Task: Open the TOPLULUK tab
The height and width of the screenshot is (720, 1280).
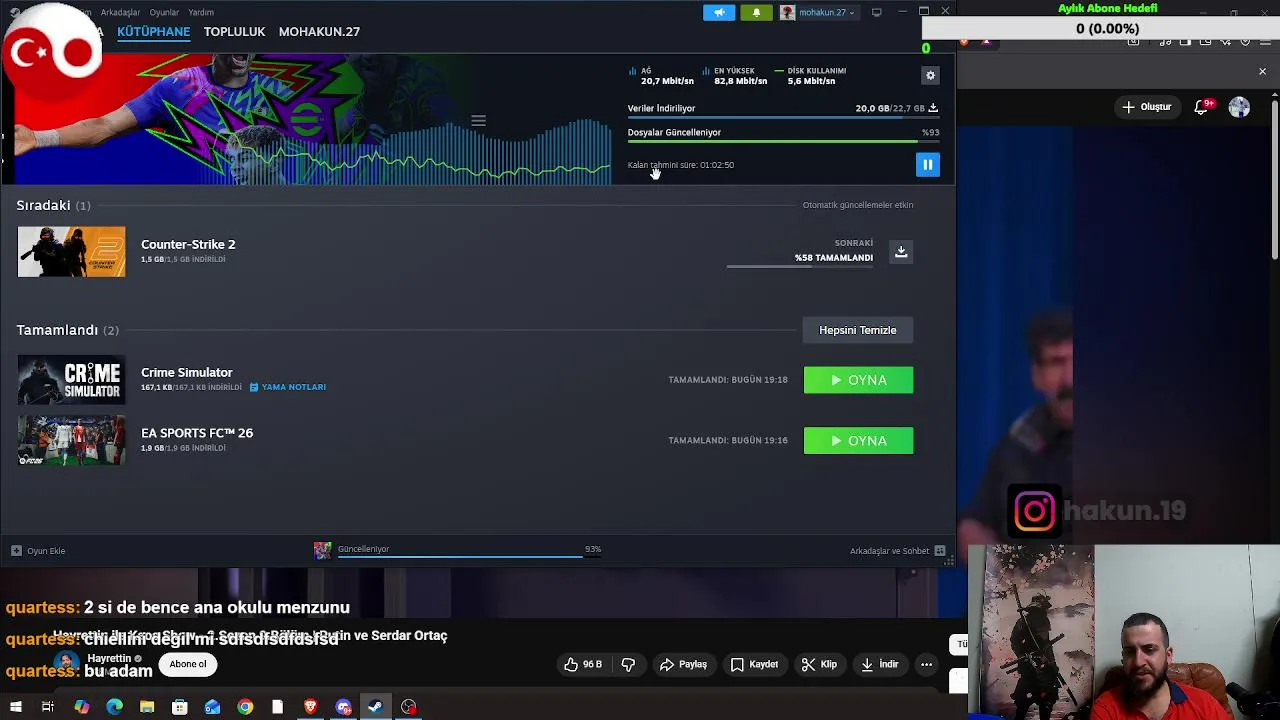Action: [x=234, y=31]
